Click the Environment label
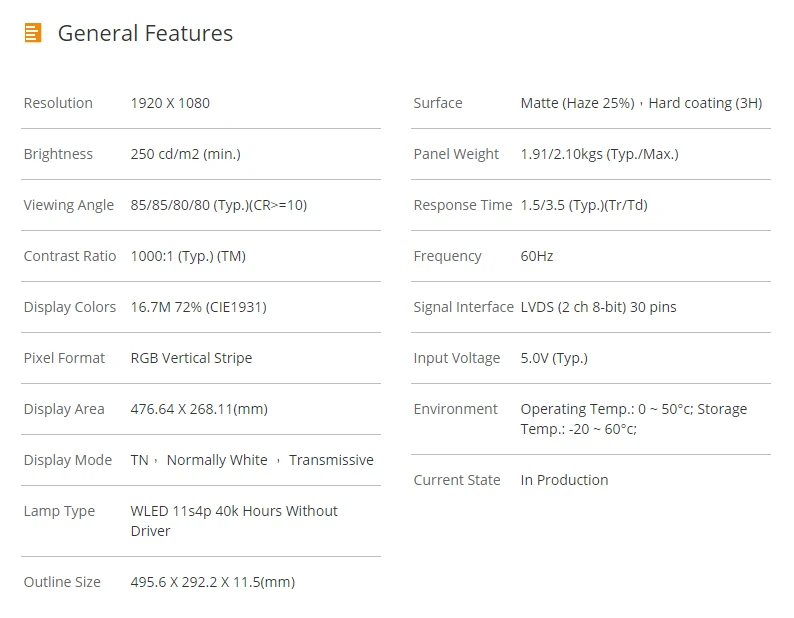This screenshot has width=794, height=618. pyautogui.click(x=456, y=409)
